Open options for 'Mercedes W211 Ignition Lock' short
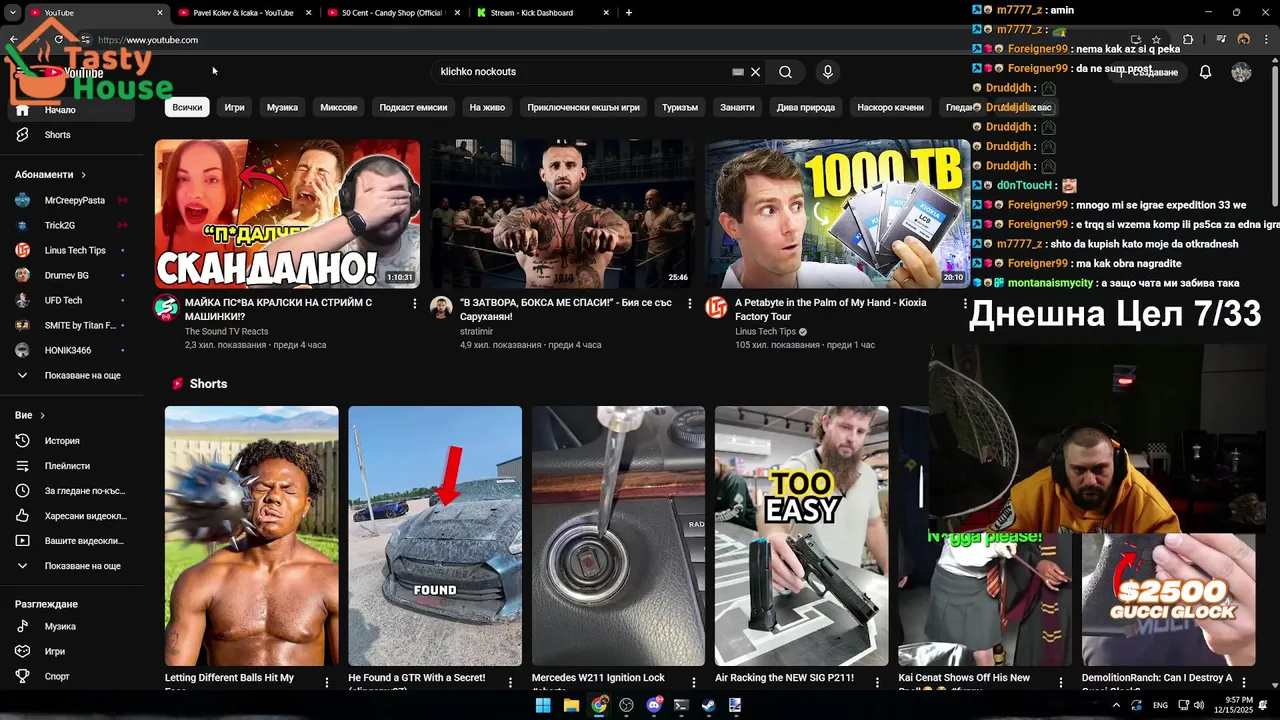 pos(694,682)
